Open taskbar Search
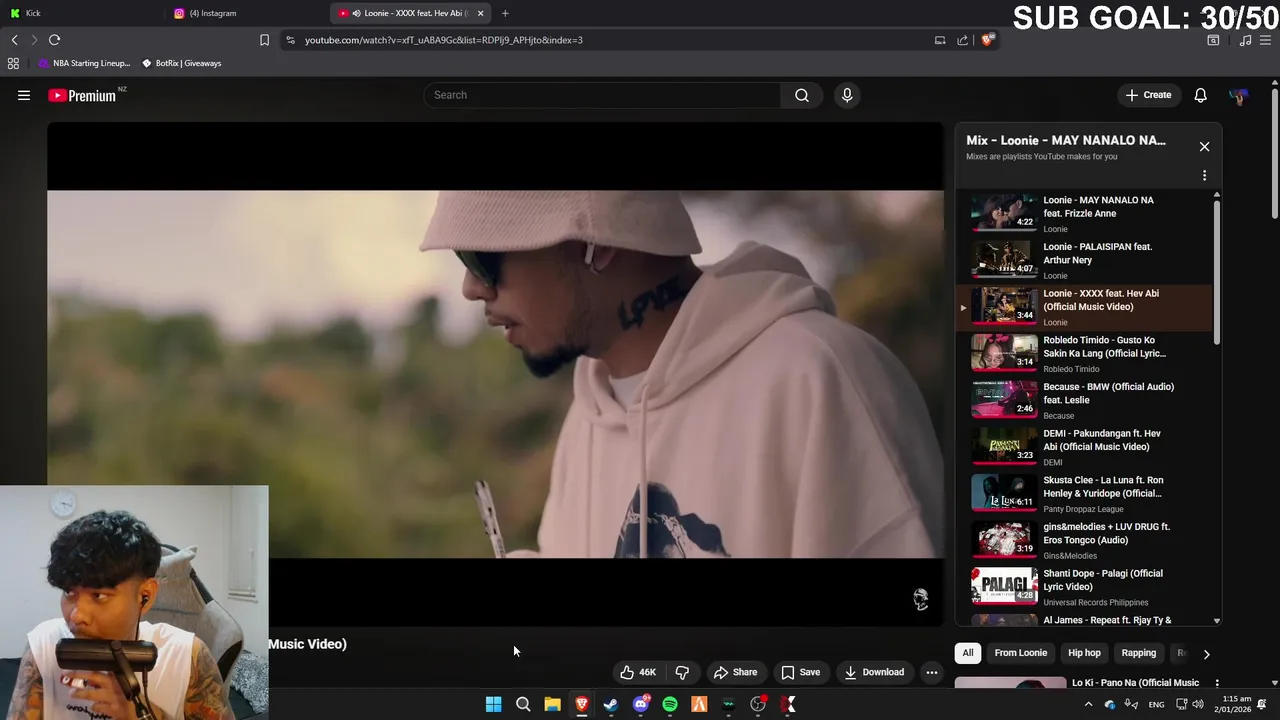This screenshot has width=1280, height=720. coord(523,705)
